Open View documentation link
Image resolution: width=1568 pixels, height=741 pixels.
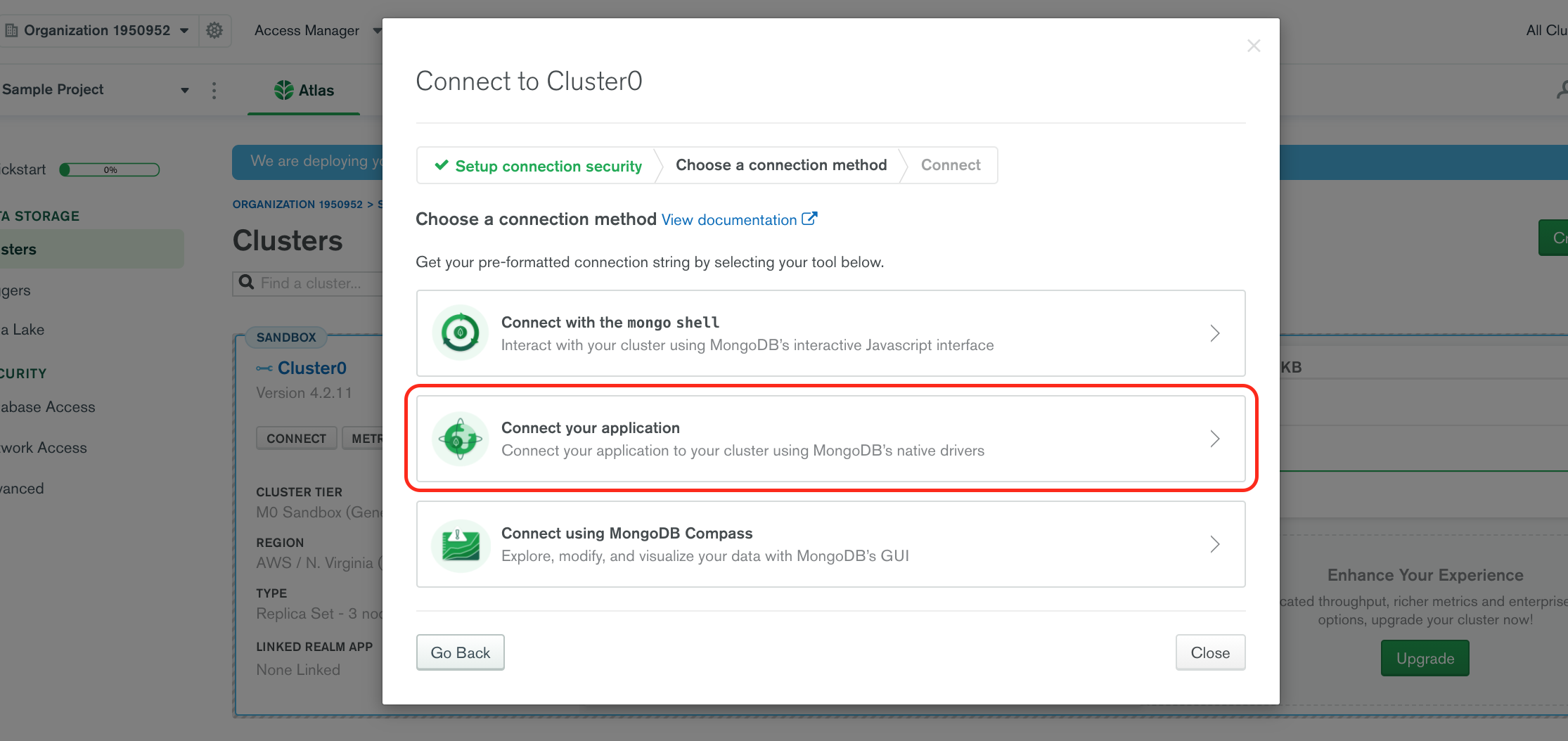pos(729,220)
